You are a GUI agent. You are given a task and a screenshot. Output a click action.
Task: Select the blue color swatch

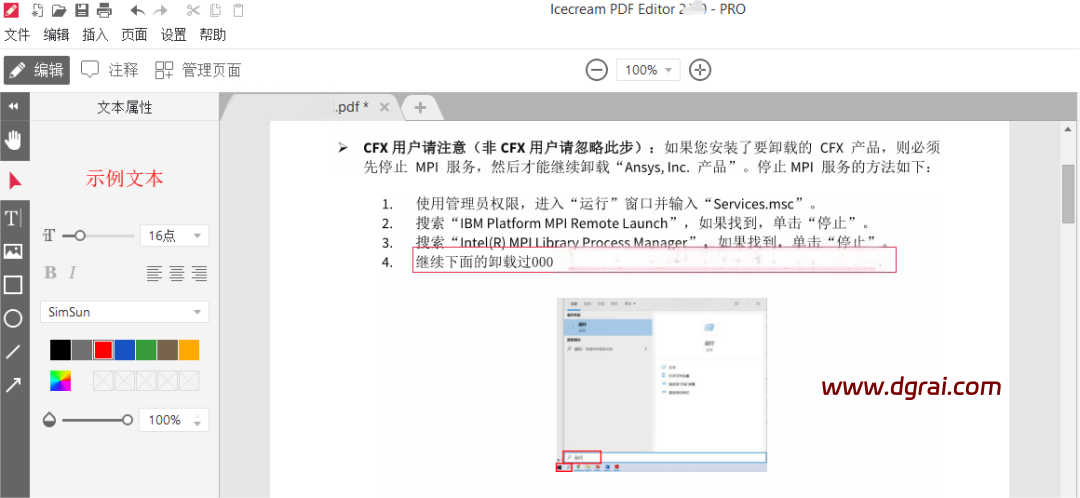coord(124,350)
